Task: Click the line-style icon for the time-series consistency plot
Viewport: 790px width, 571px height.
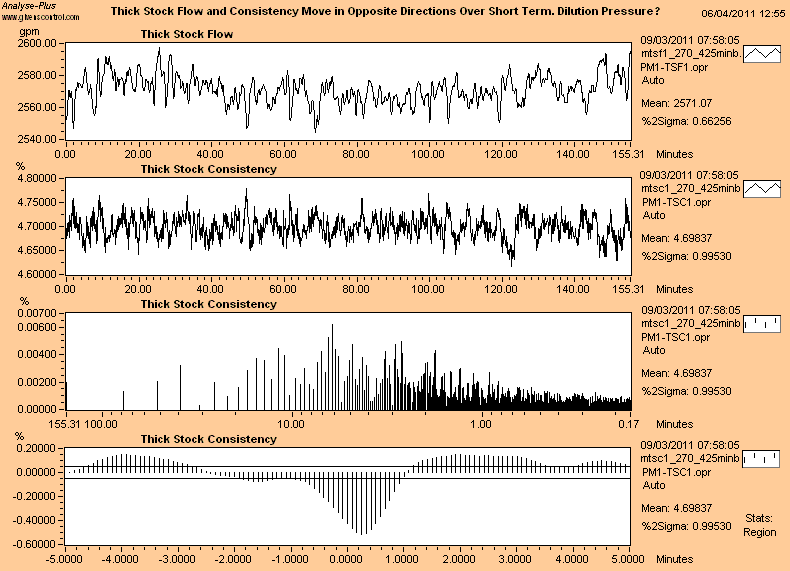Action: pyautogui.click(x=763, y=188)
